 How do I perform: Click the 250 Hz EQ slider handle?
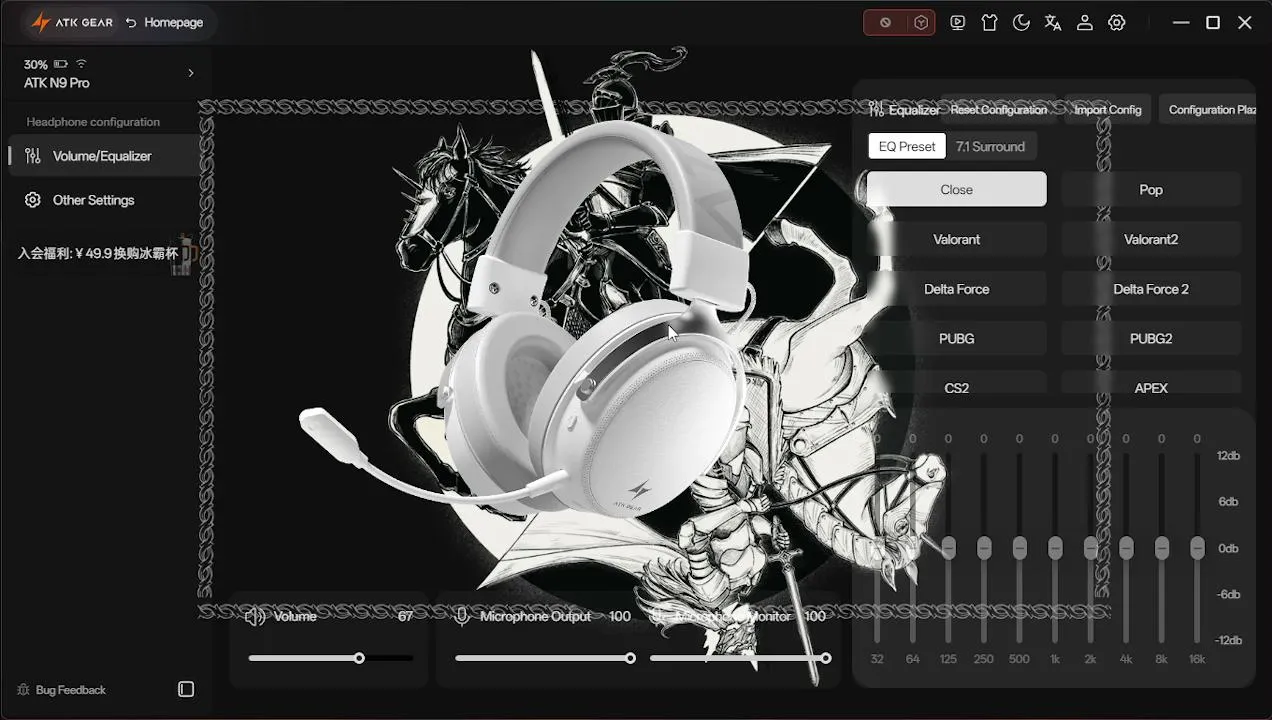(984, 548)
